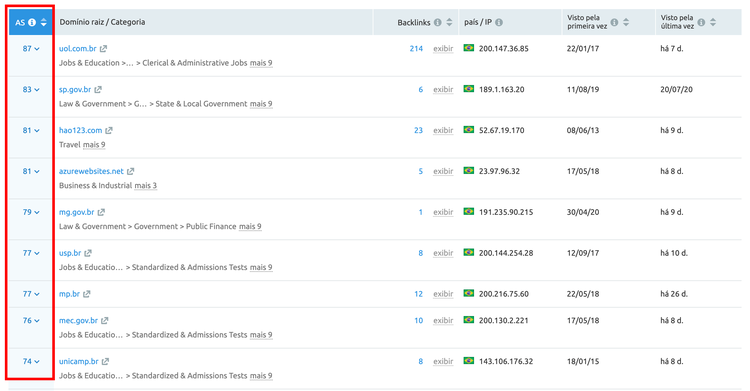750x391 pixels.
Task: Open external link icon next to mg.gov.br
Action: [101, 212]
